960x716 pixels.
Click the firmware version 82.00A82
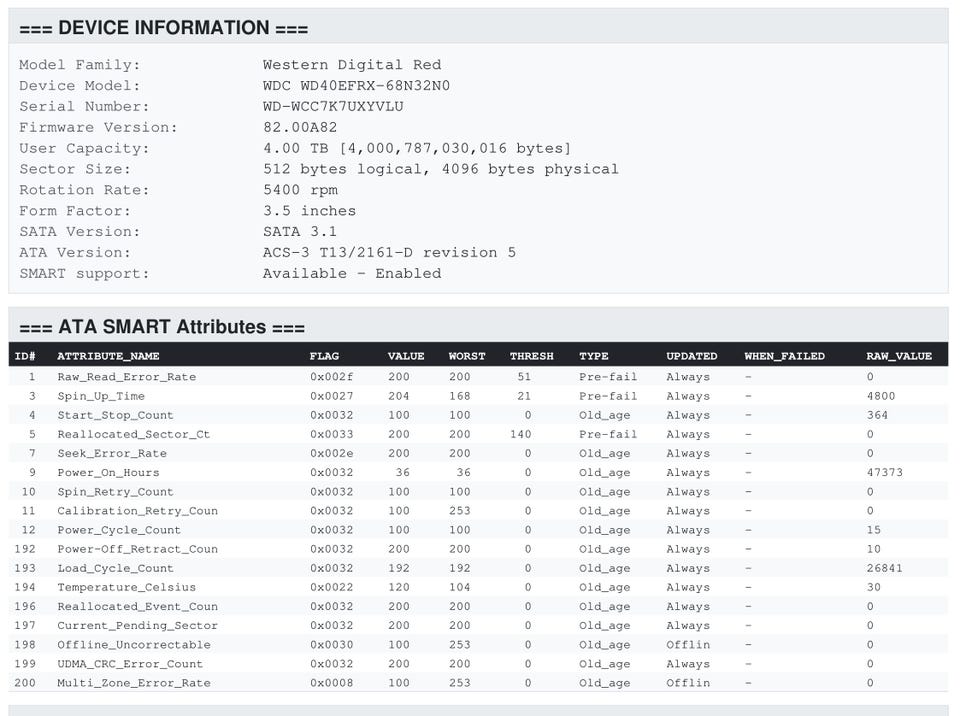point(300,127)
